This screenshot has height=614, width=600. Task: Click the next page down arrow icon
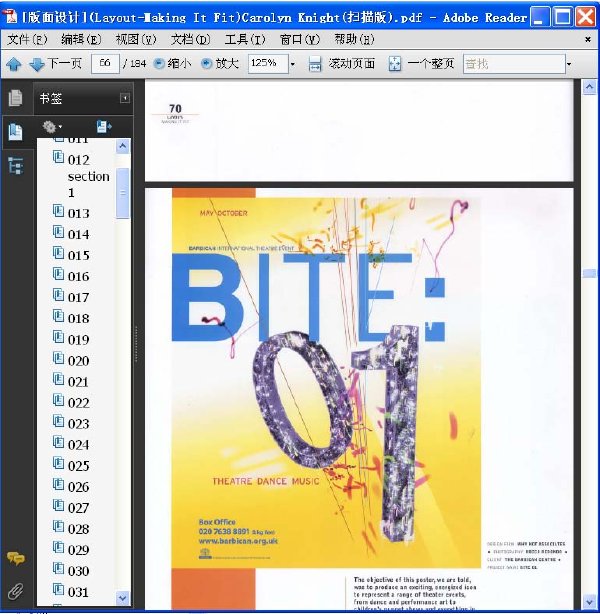(37, 64)
